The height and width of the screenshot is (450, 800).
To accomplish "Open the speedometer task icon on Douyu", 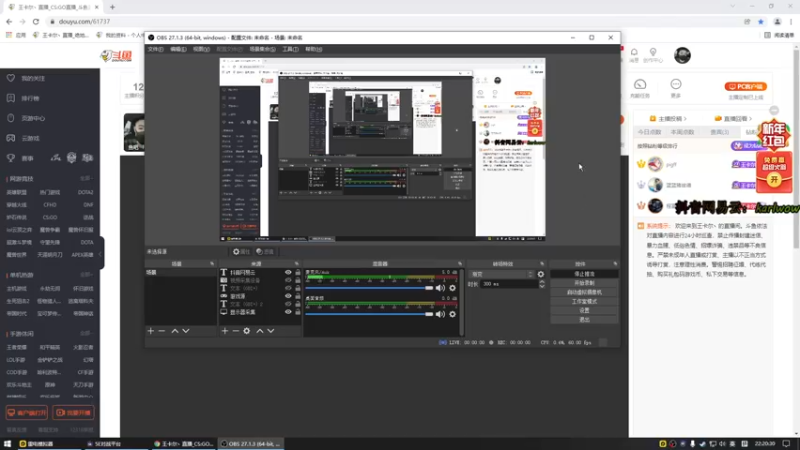I will (640, 84).
